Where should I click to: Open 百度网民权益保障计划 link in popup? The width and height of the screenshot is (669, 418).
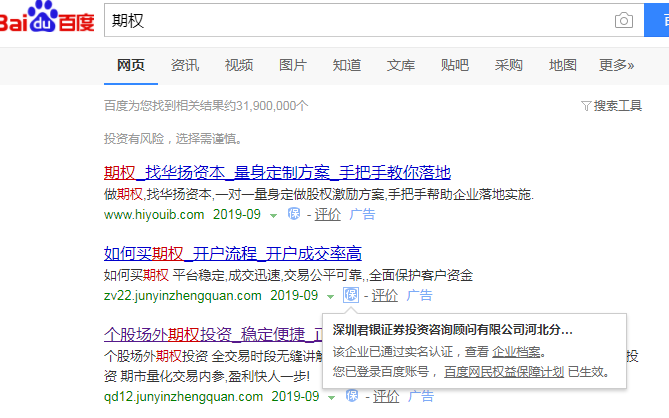(x=504, y=372)
